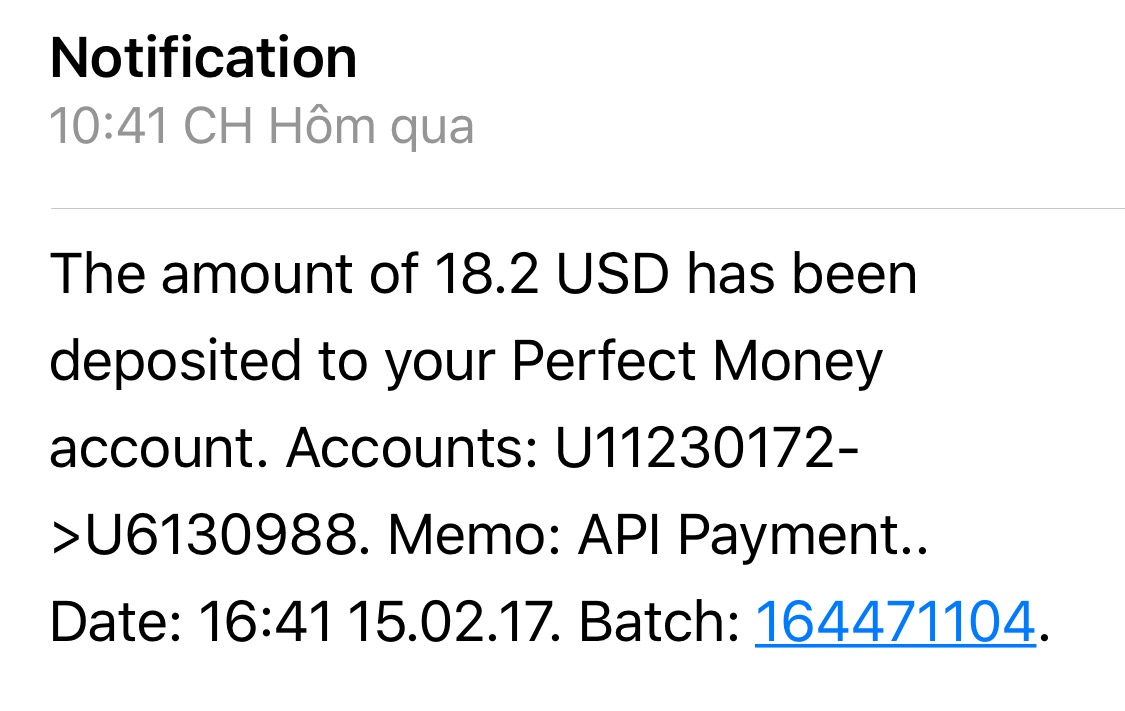1125x711 pixels.
Task: Click the divider line under the header
Action: [586, 208]
